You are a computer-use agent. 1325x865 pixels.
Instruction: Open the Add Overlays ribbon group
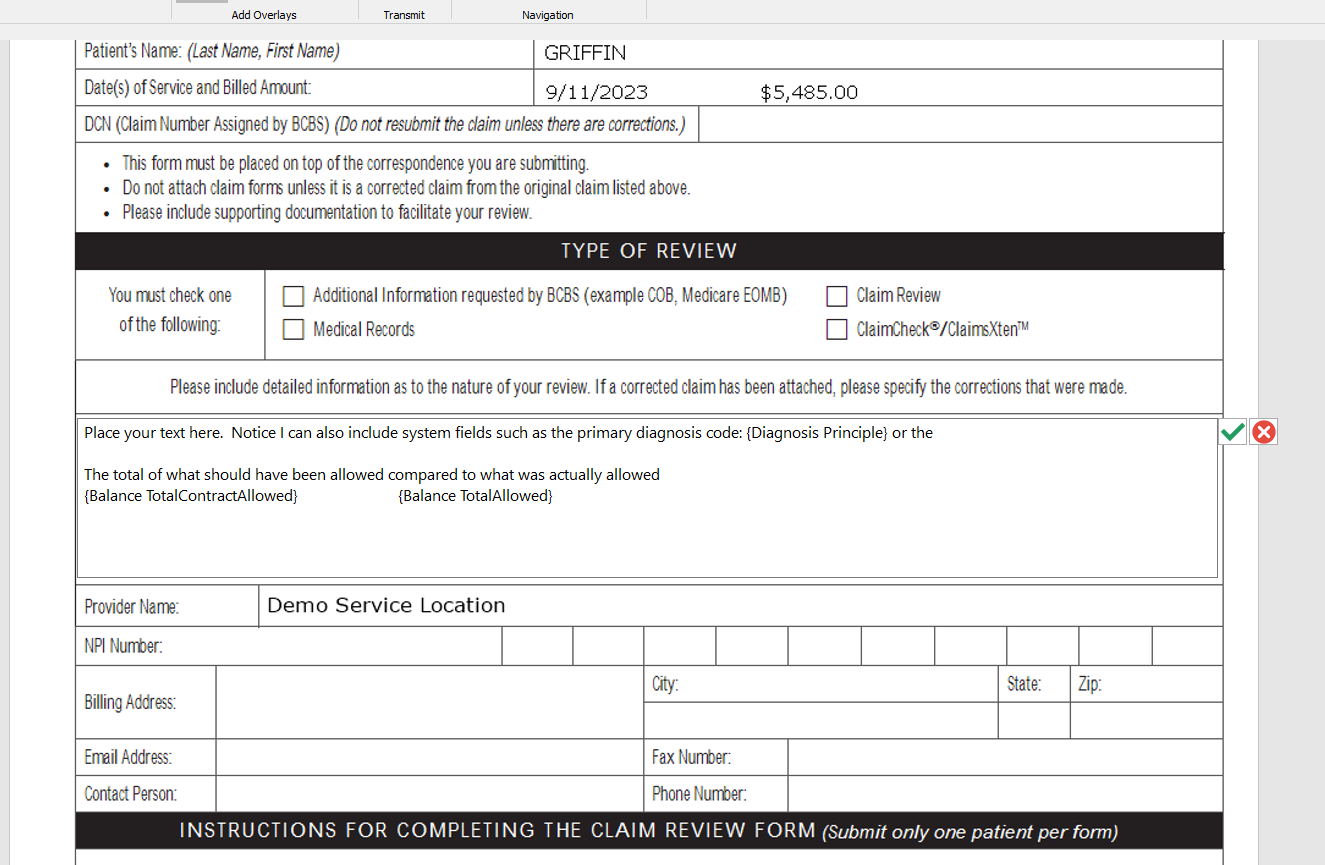coord(264,15)
